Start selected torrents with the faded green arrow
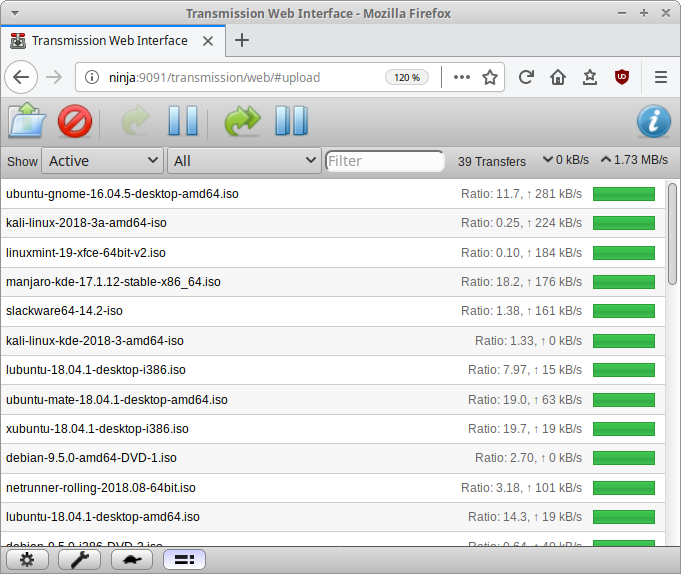Screen dimensions: 681x574 136,120
